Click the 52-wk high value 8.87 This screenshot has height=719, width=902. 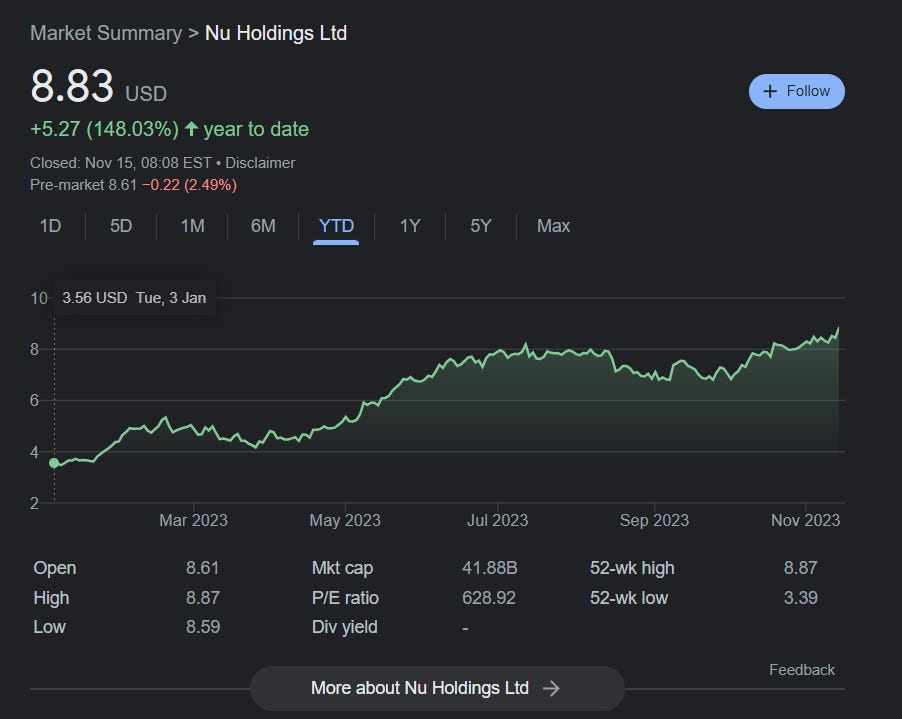(800, 568)
